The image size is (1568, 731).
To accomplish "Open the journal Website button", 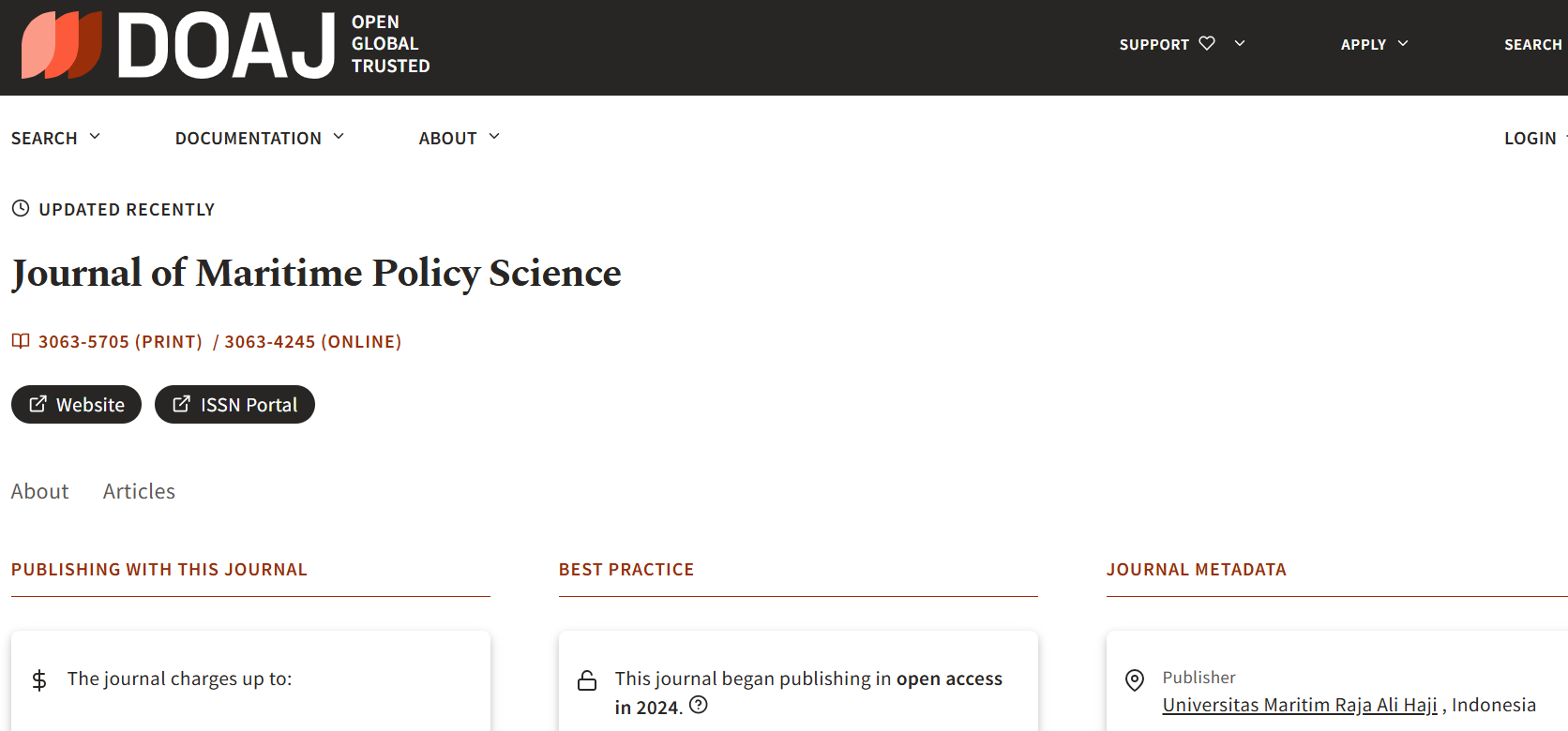I will pos(77,405).
